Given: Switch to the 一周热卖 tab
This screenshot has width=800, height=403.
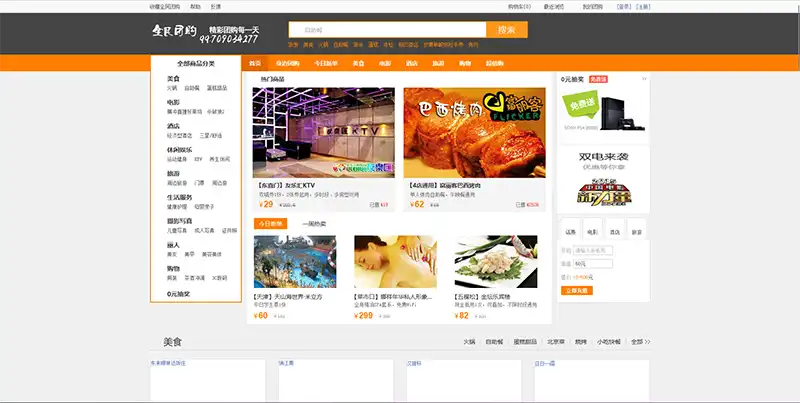Looking at the screenshot, I should pyautogui.click(x=314, y=223).
